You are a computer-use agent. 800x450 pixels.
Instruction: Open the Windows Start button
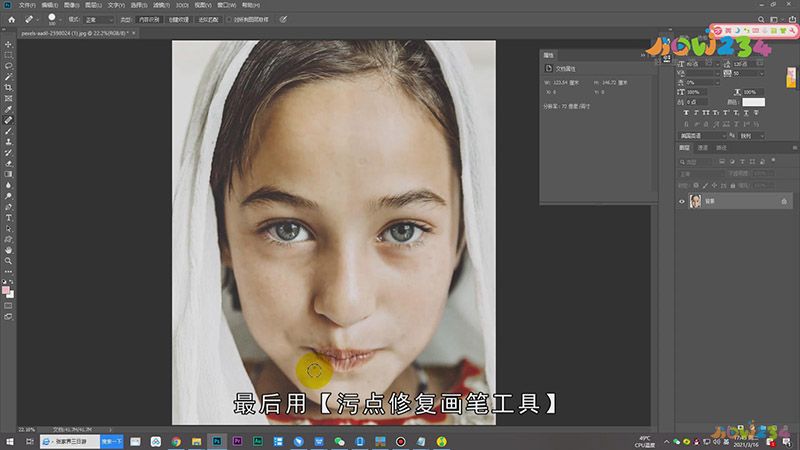[x=9, y=441]
